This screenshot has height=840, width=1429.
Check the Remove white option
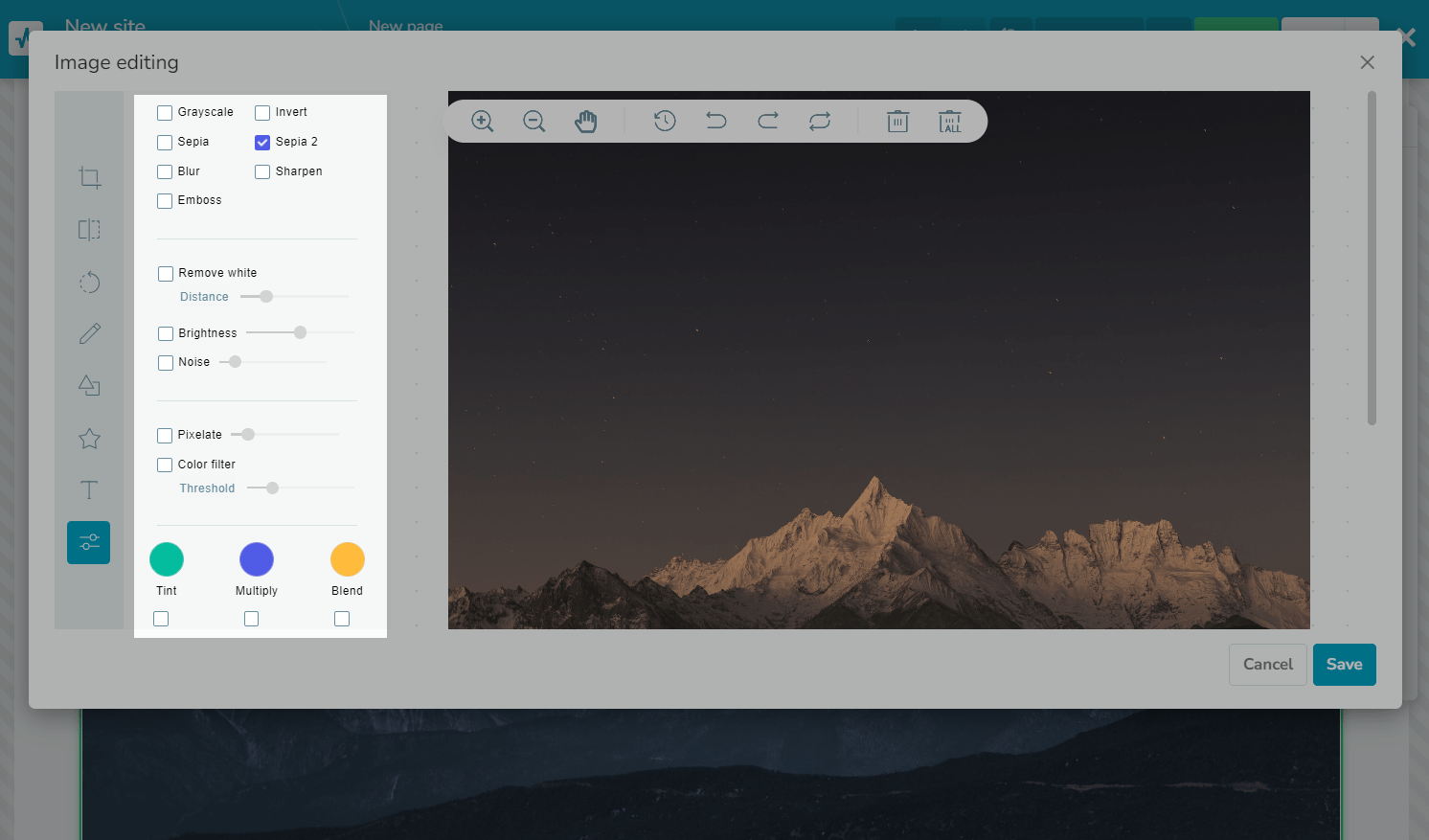pyautogui.click(x=166, y=274)
